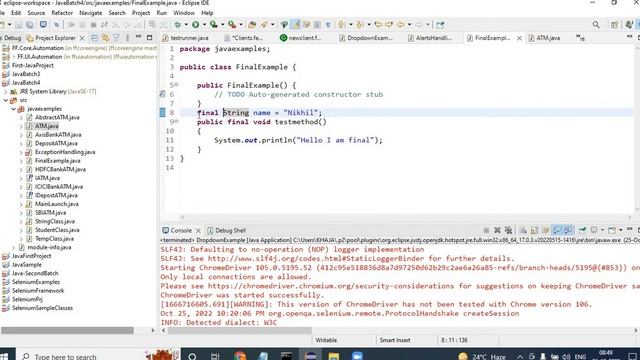The height and width of the screenshot is (360, 640).
Task: Close the Project Explorer view
Action: tap(82, 38)
